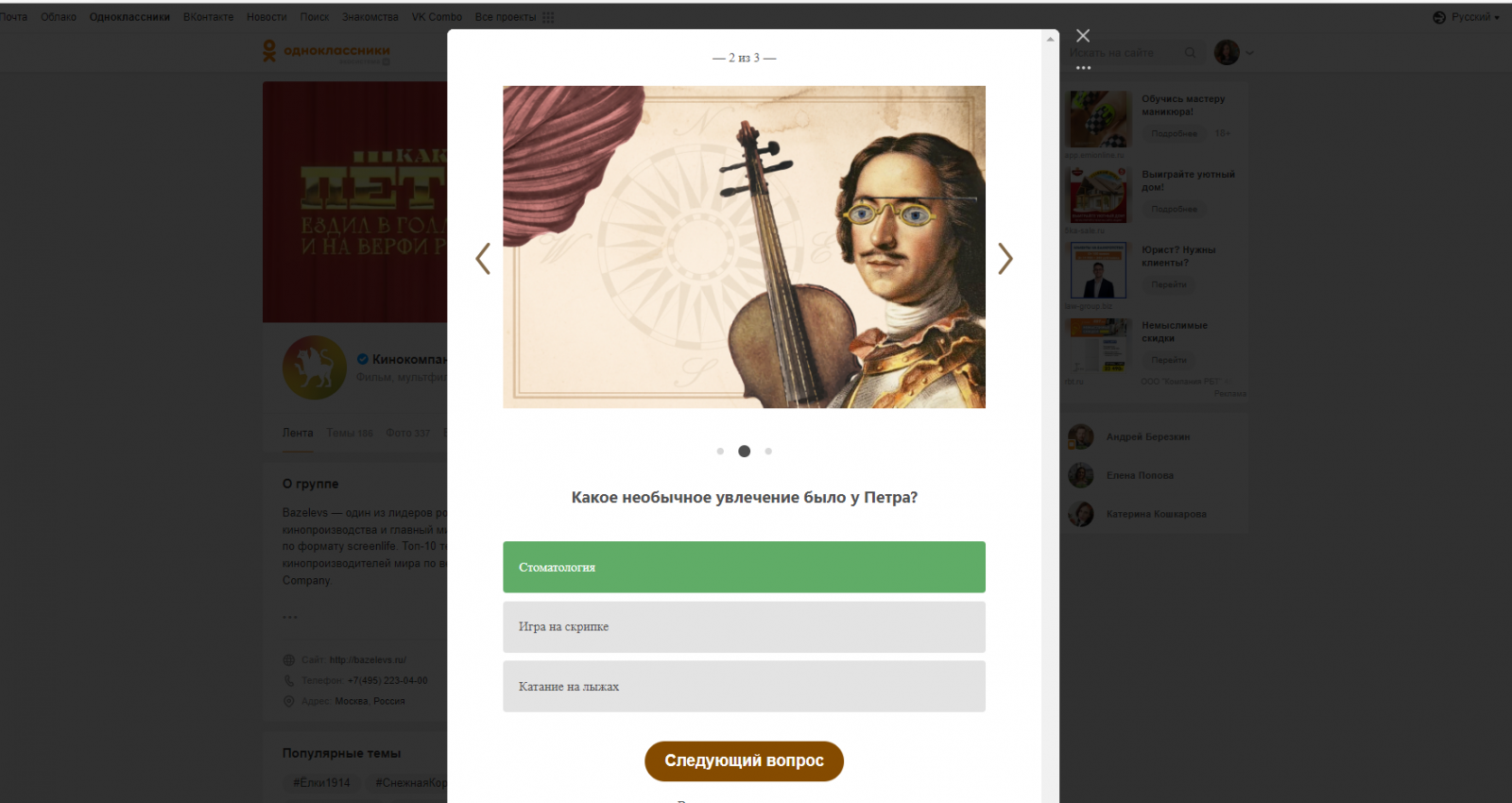Open the all projects grid icon

(x=548, y=17)
